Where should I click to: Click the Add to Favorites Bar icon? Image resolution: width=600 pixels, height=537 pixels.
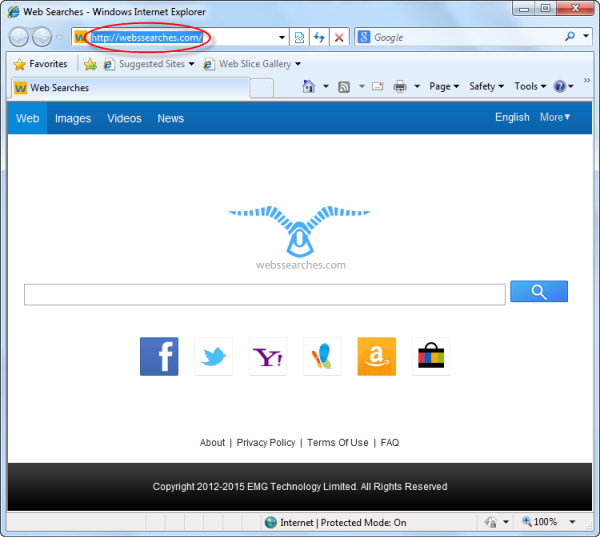[90, 64]
